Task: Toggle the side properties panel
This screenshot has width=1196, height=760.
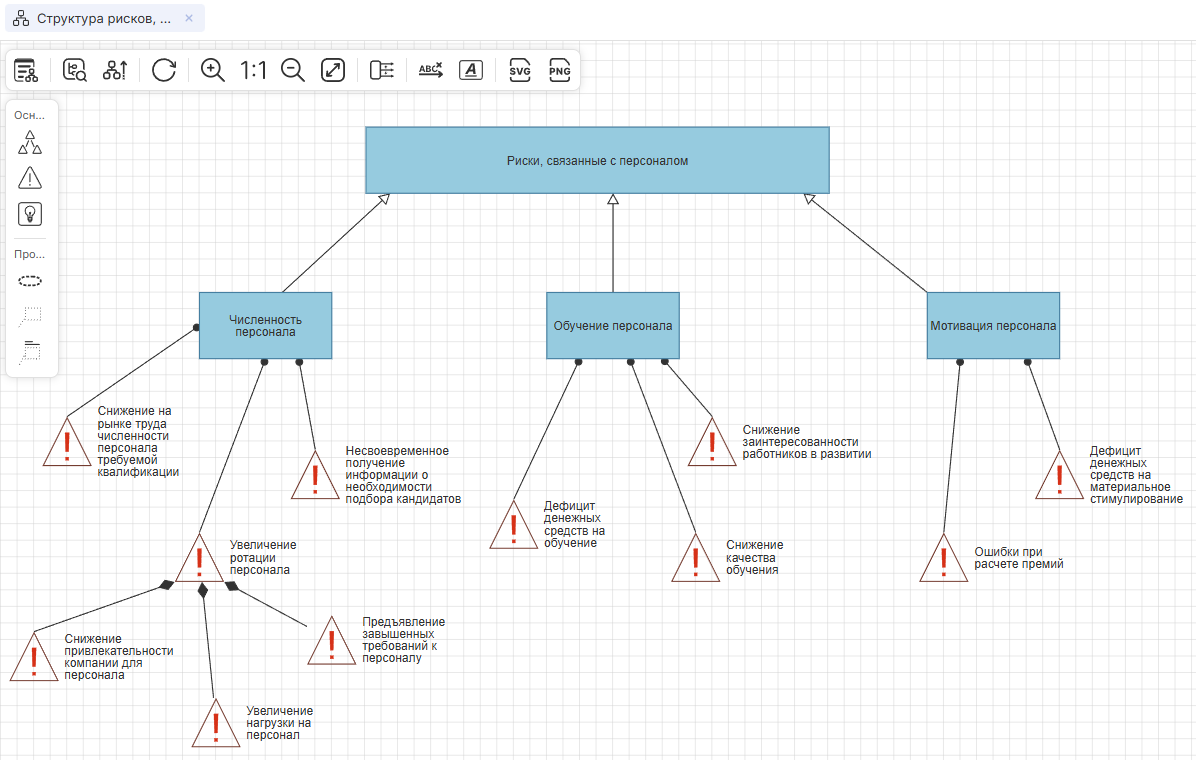Action: [x=382, y=70]
